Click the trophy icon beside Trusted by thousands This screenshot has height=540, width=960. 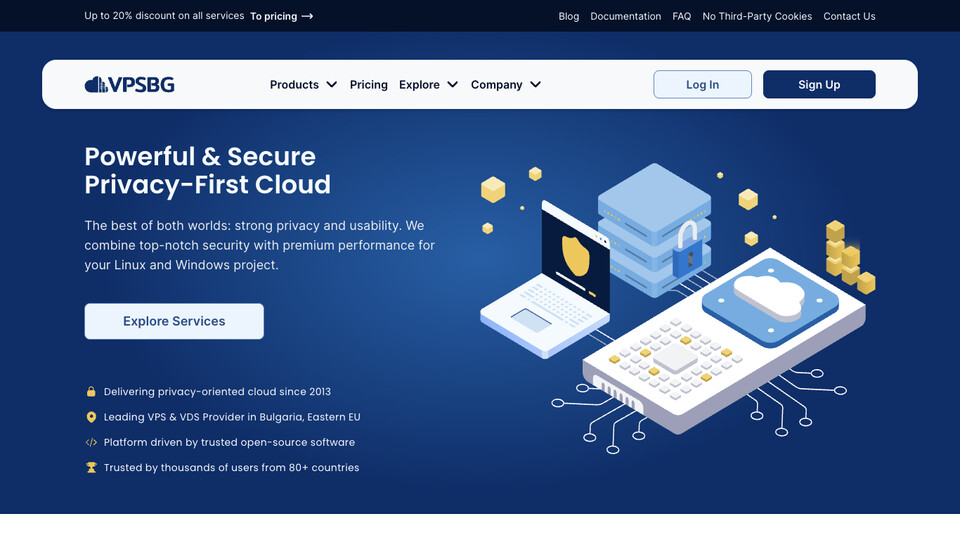pyautogui.click(x=91, y=467)
